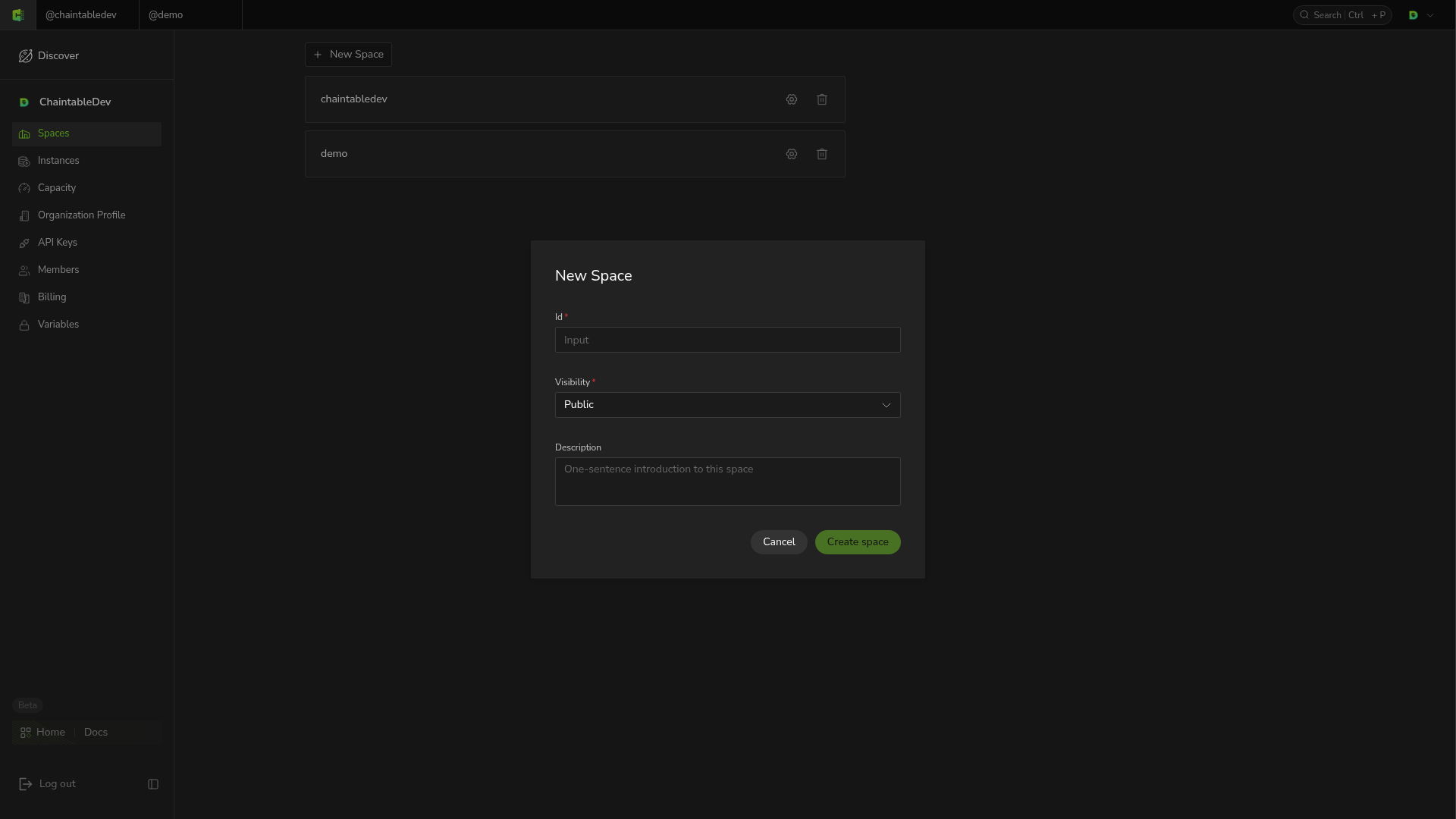Click the Discover label in sidebar
Image resolution: width=1456 pixels, height=819 pixels.
click(x=58, y=56)
